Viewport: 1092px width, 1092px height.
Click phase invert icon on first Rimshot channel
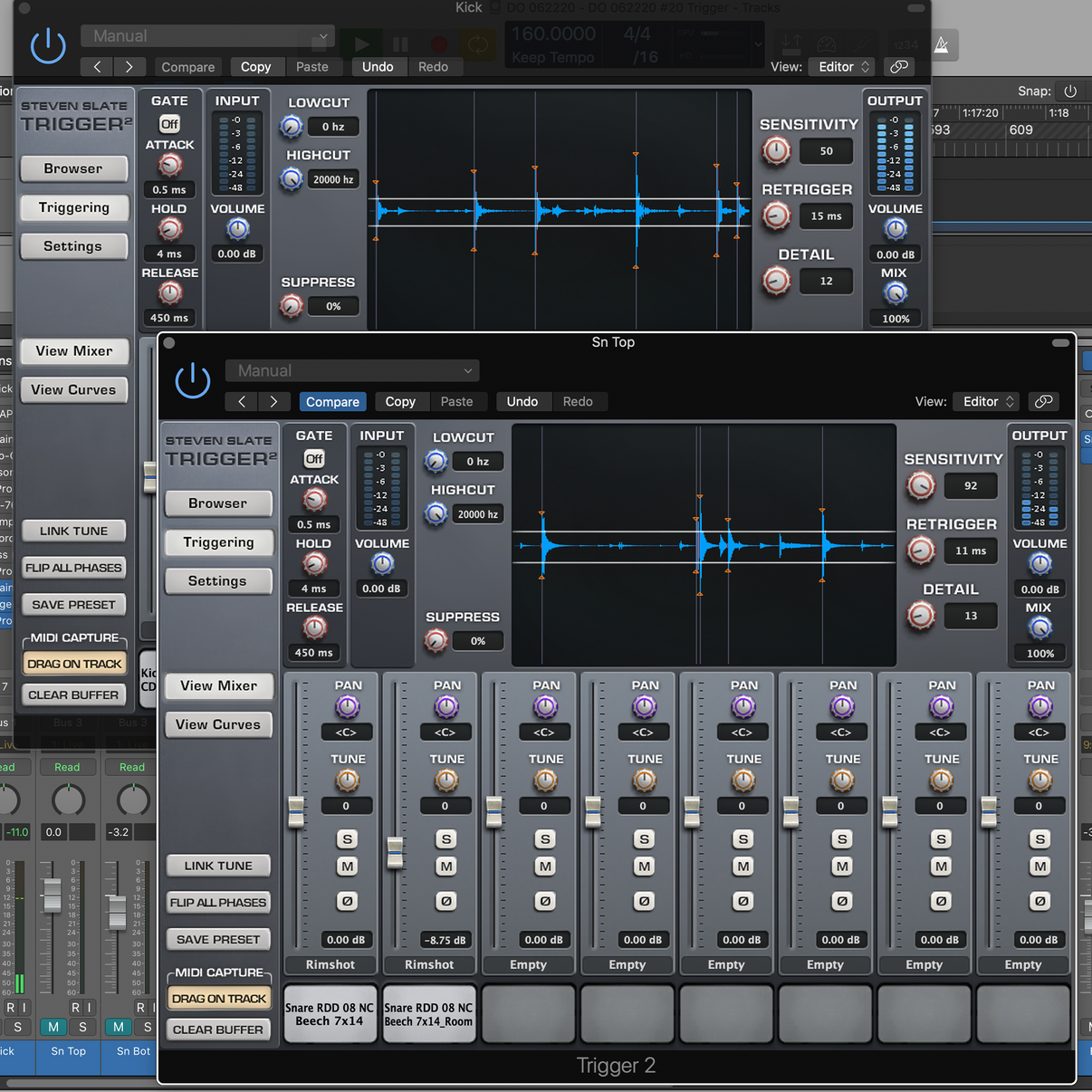coord(347,901)
